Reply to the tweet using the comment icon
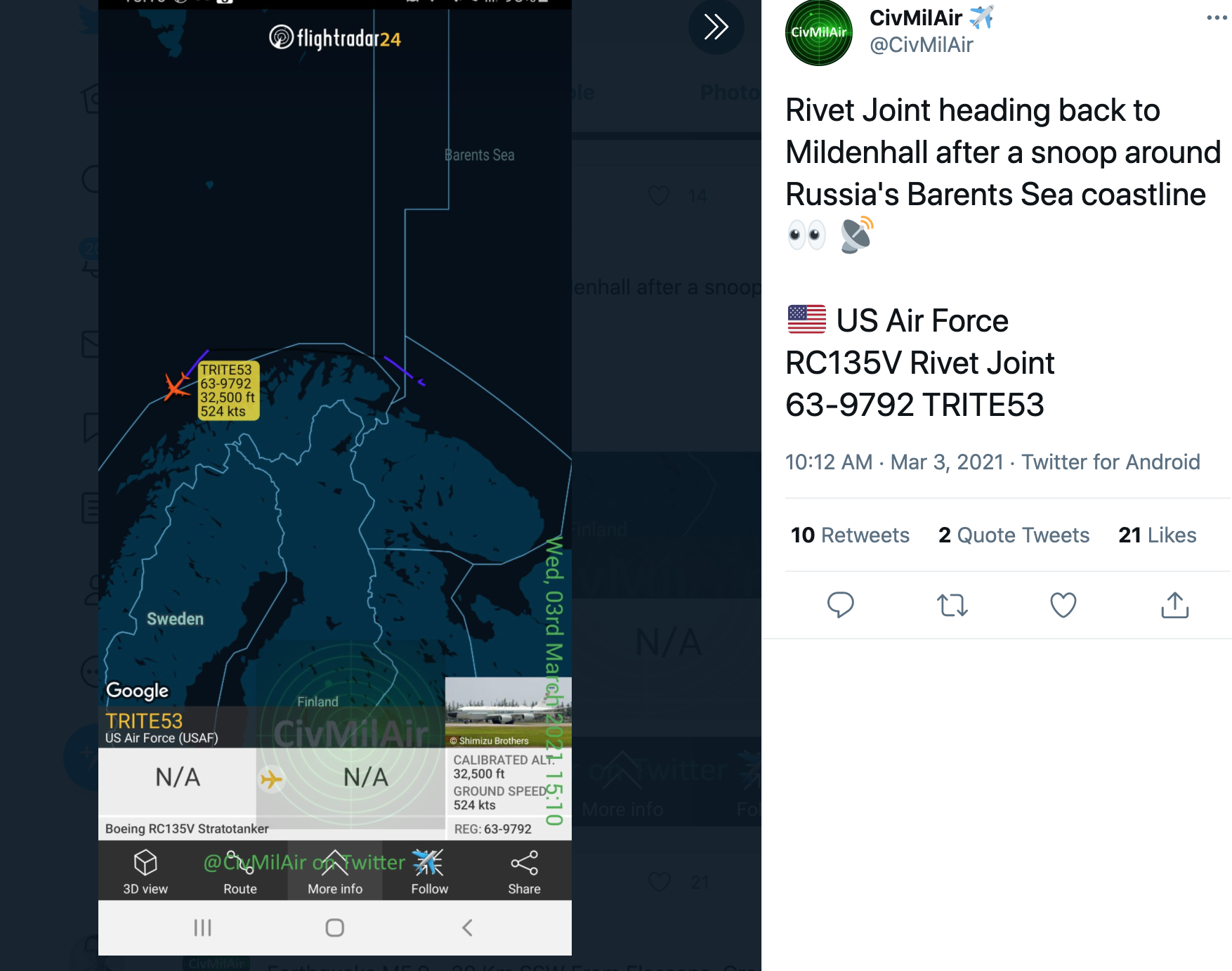The height and width of the screenshot is (971, 1232). 840,604
